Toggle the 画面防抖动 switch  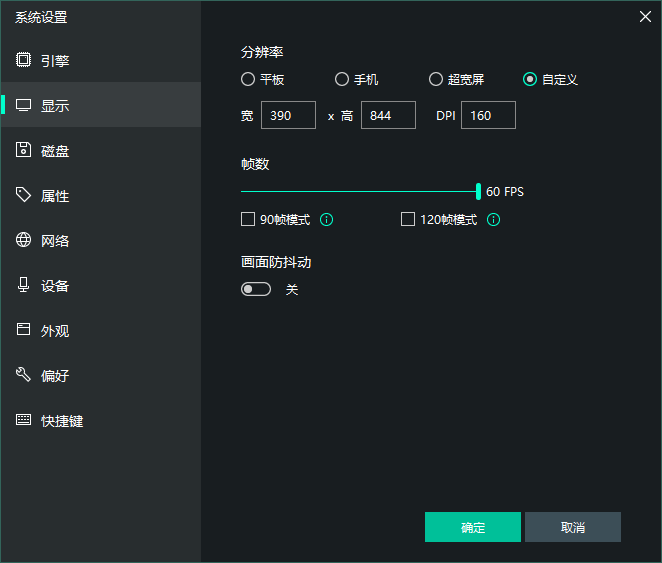[x=256, y=289]
